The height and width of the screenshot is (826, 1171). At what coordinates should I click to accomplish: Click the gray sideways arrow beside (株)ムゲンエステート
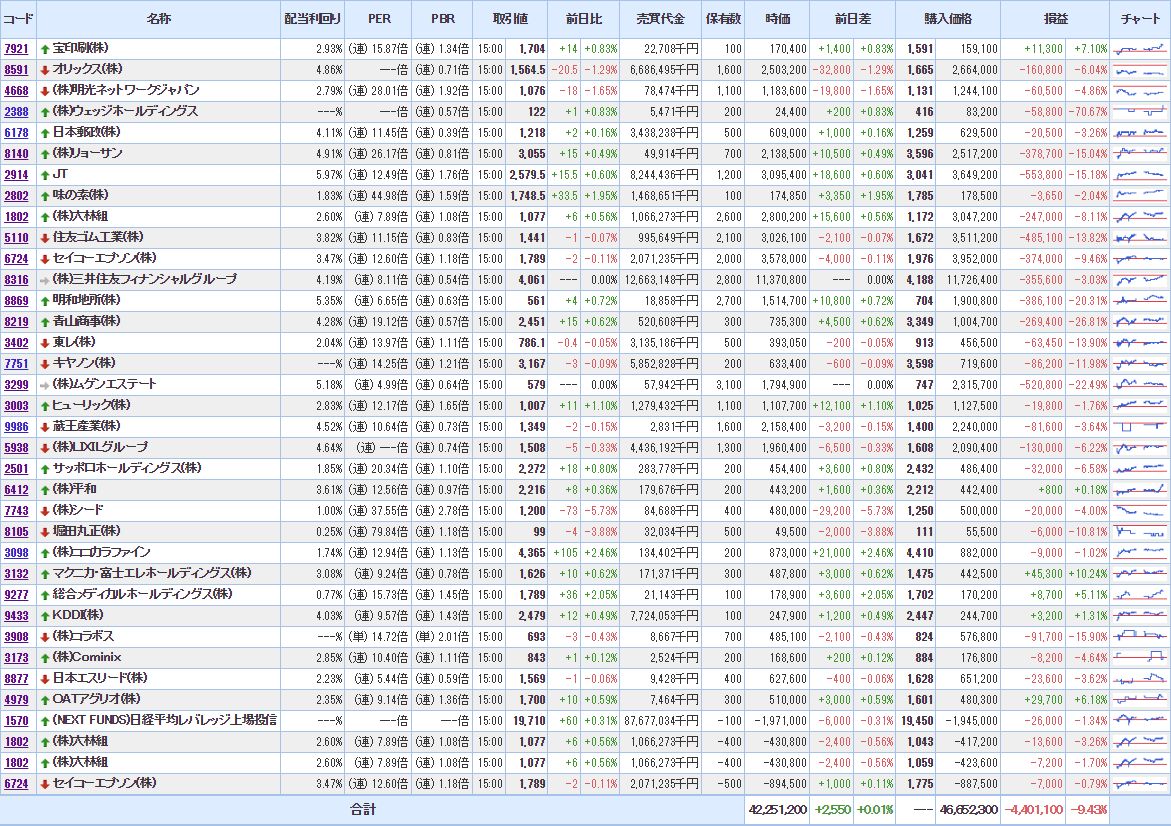pyautogui.click(x=45, y=384)
